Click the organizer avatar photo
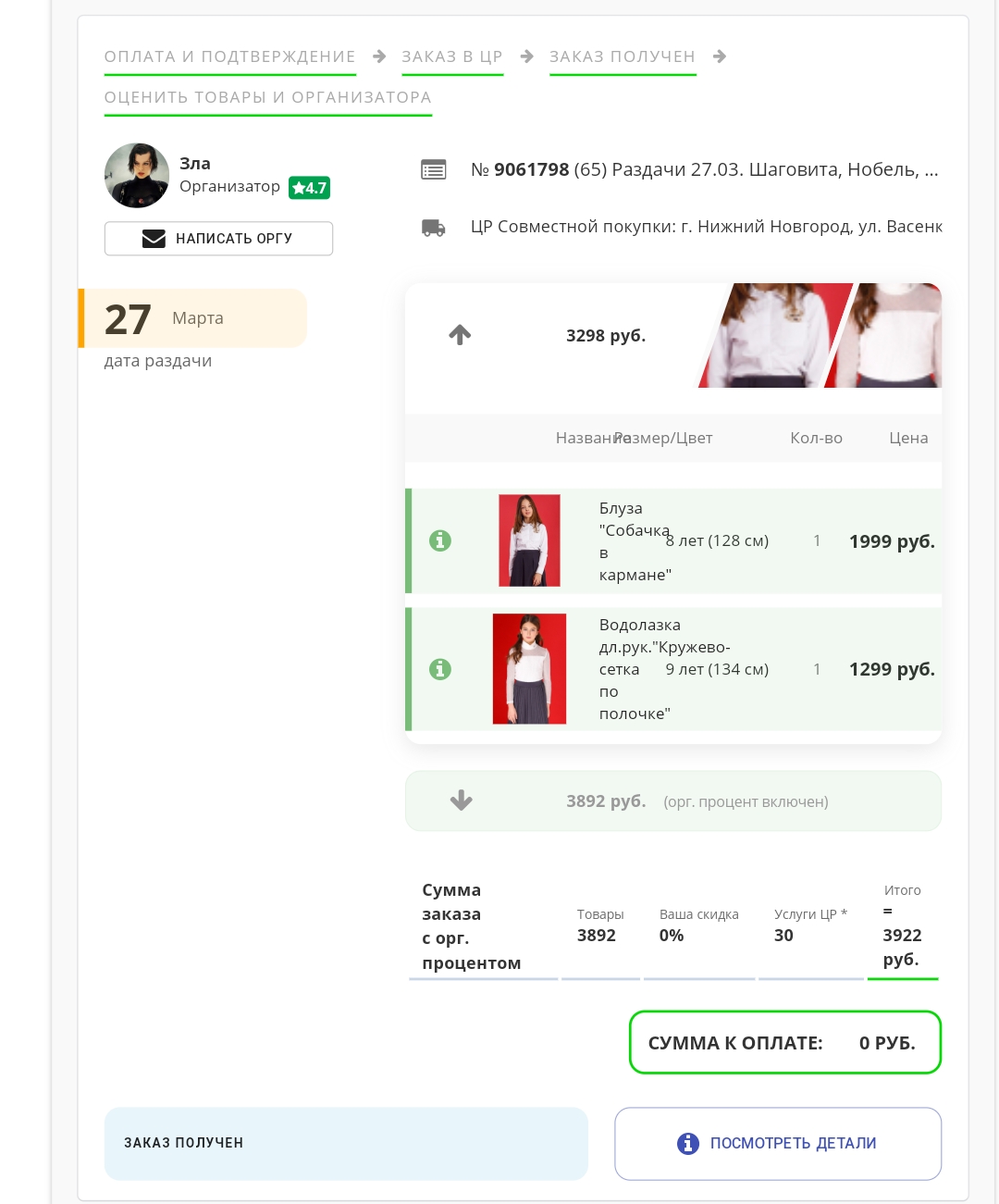This screenshot has width=999, height=1204. tap(137, 175)
